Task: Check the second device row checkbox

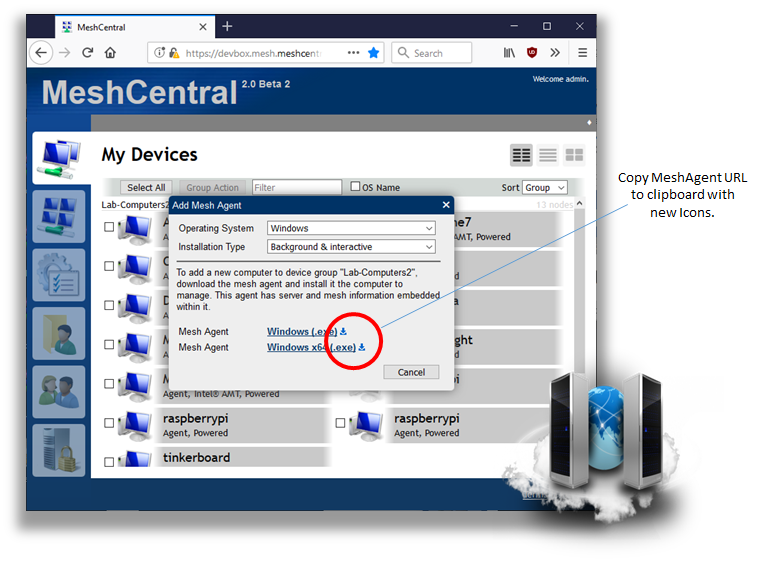Action: (x=109, y=266)
